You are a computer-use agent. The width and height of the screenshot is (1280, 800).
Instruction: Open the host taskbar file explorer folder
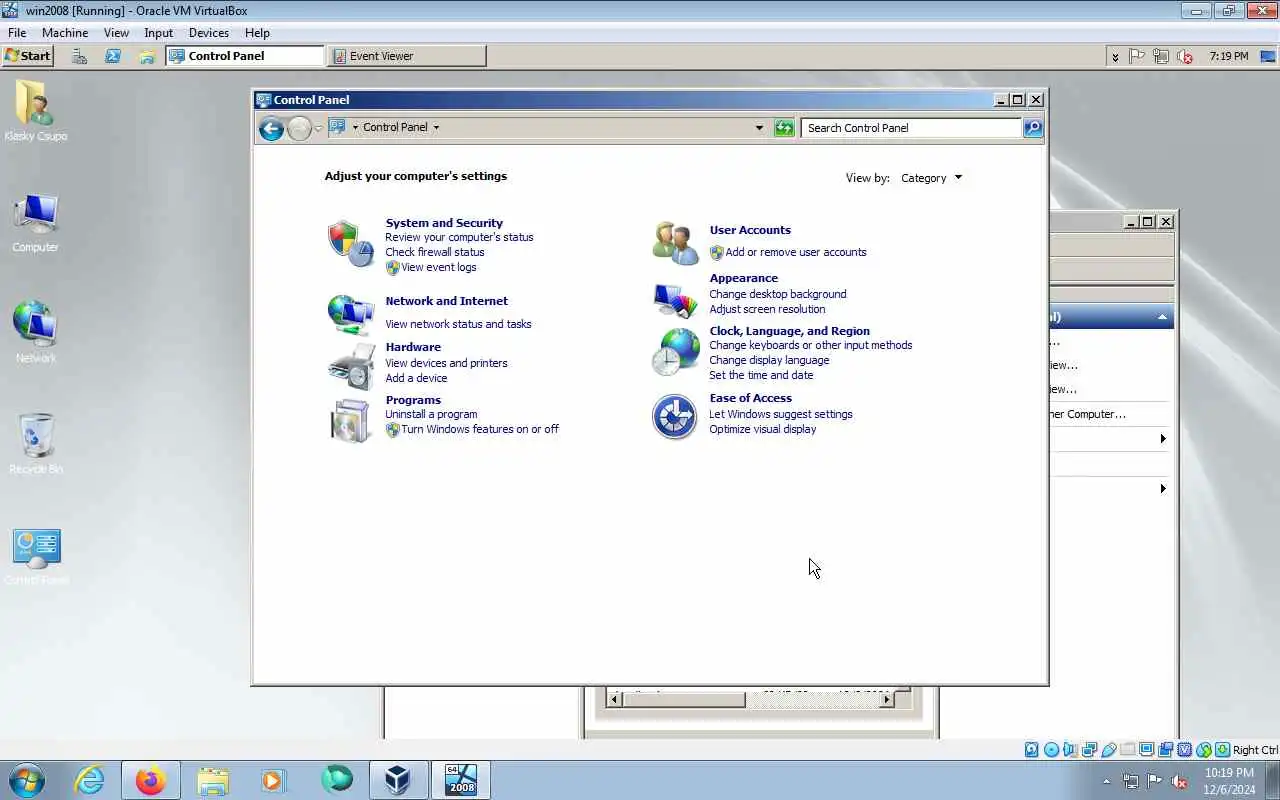[213, 780]
